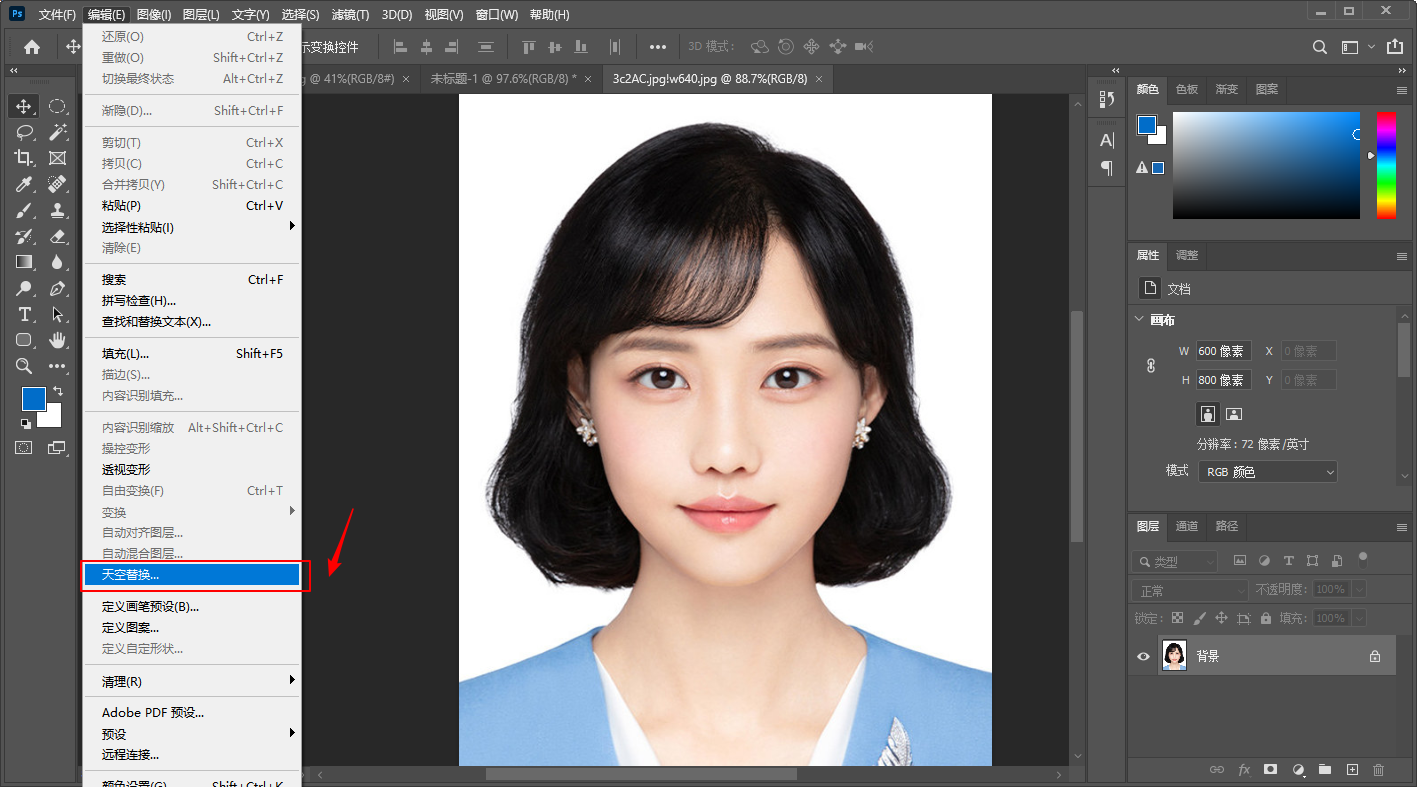
Task: Select landscape canvas orientation
Action: [x=1234, y=413]
